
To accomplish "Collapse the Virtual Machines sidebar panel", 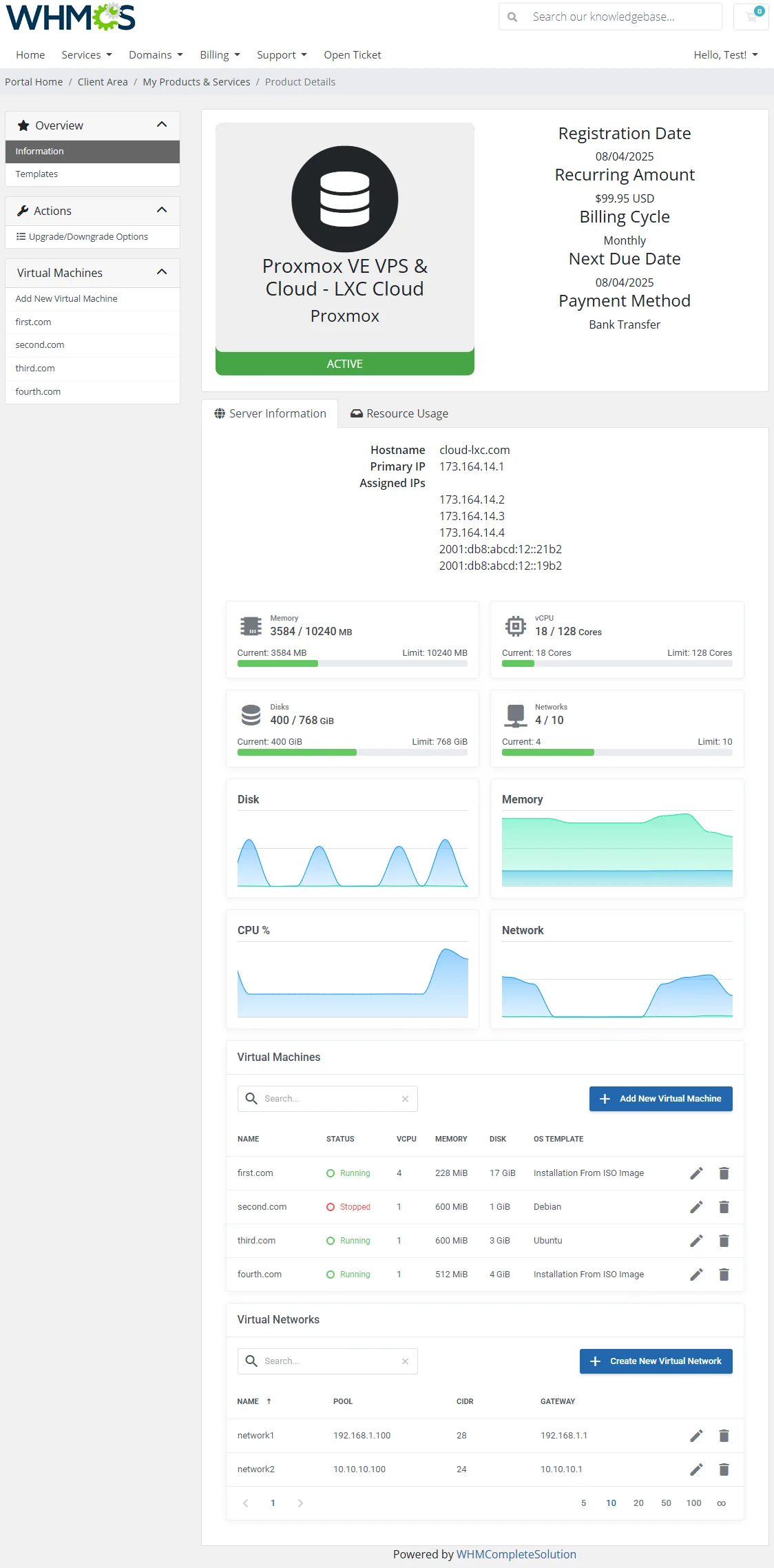I will coord(162,272).
